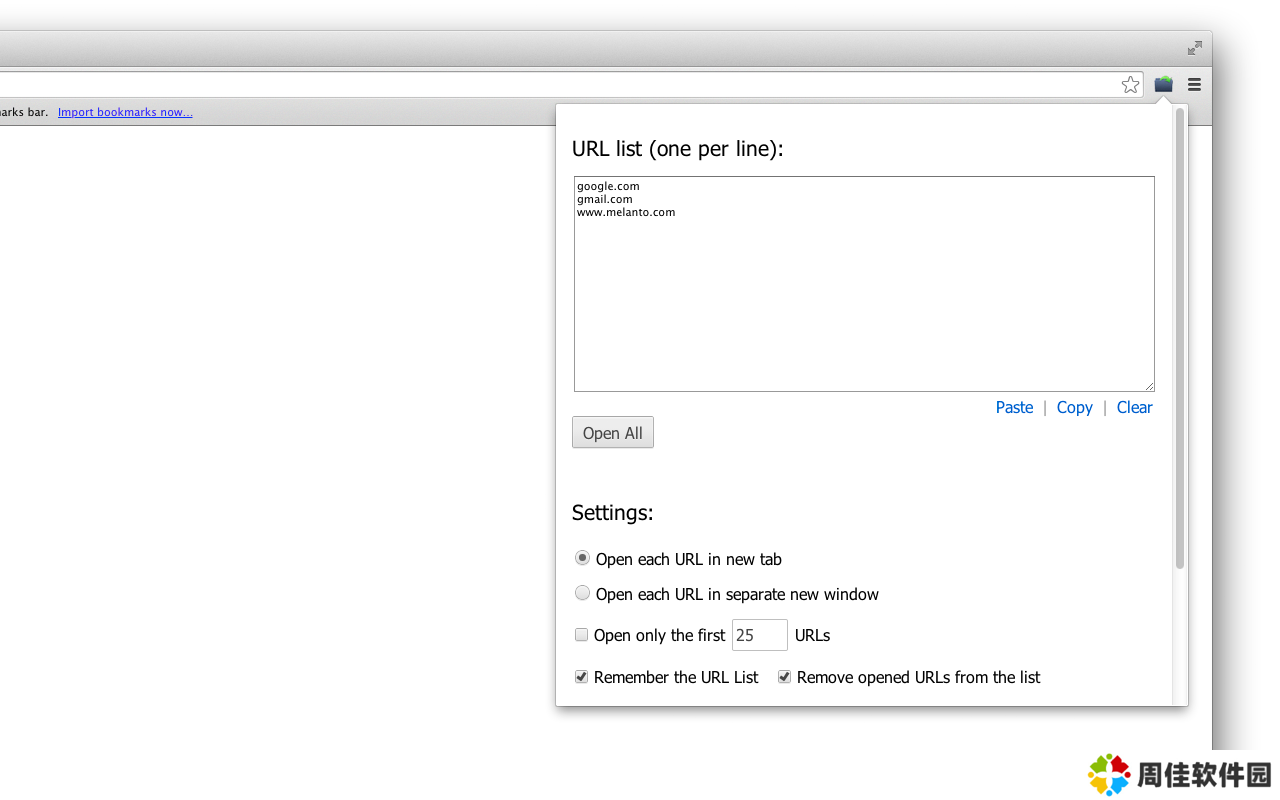The height and width of the screenshot is (800, 1280).
Task: Click the colorful watermark logo icon
Action: [1109, 775]
